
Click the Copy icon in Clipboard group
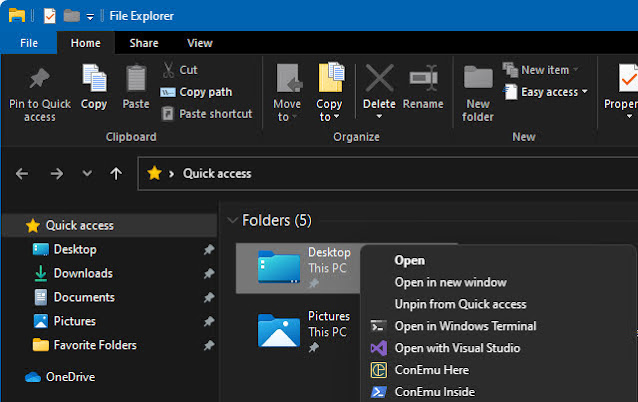coord(94,80)
